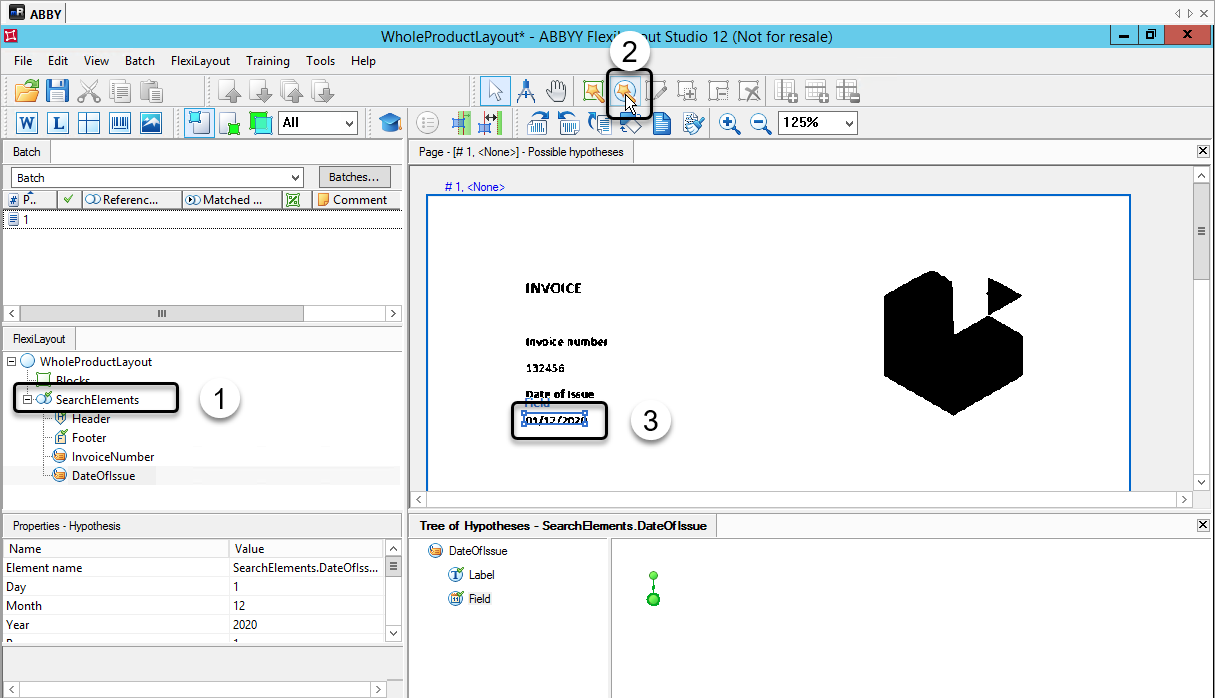Image resolution: width=1215 pixels, height=698 pixels.
Task: Collapse the WholeProductLayout root node
Action: (x=11, y=361)
